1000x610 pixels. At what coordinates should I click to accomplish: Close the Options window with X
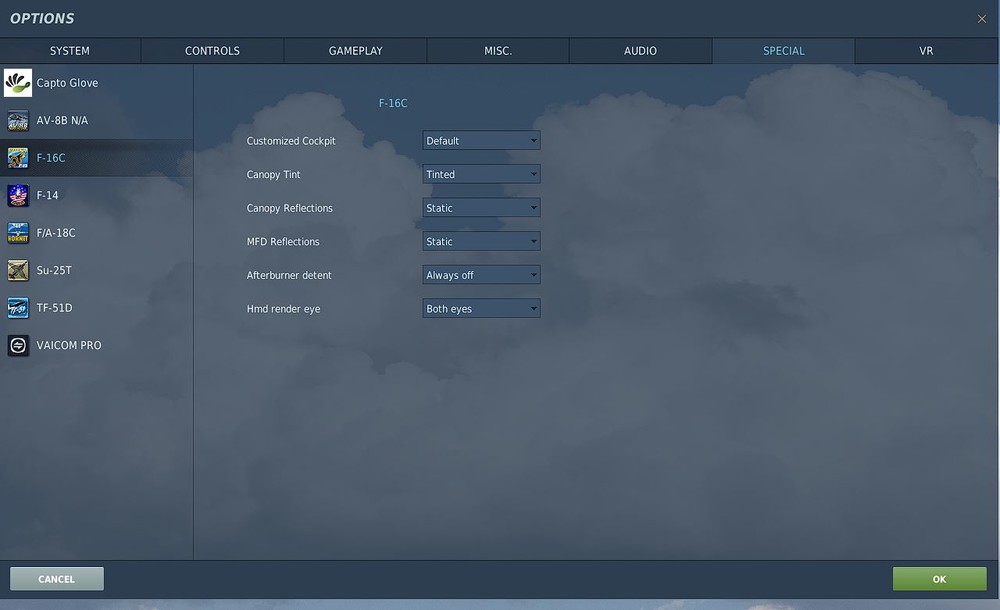click(x=982, y=19)
